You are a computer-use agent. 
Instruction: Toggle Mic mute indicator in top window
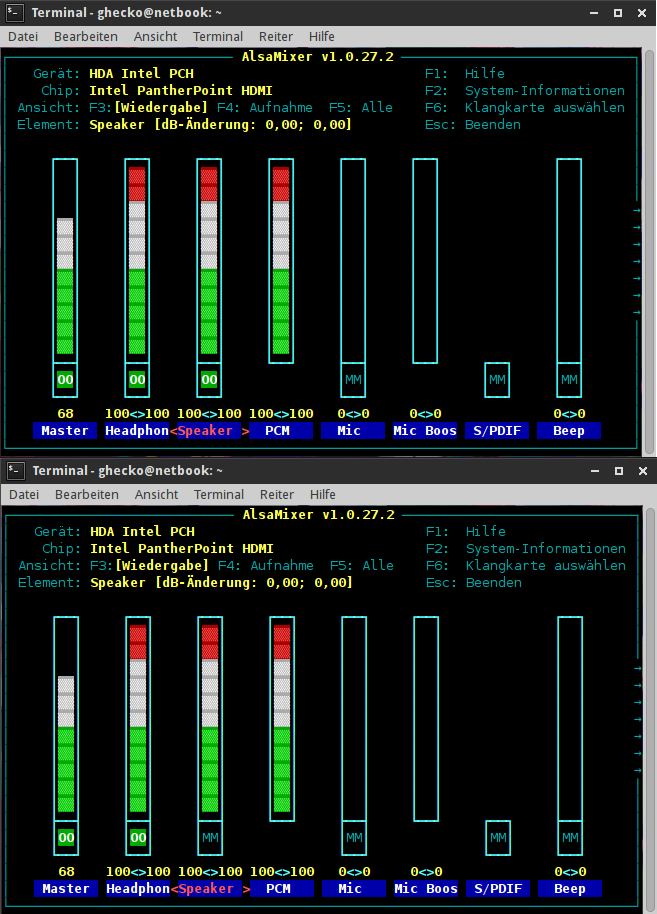[353, 380]
